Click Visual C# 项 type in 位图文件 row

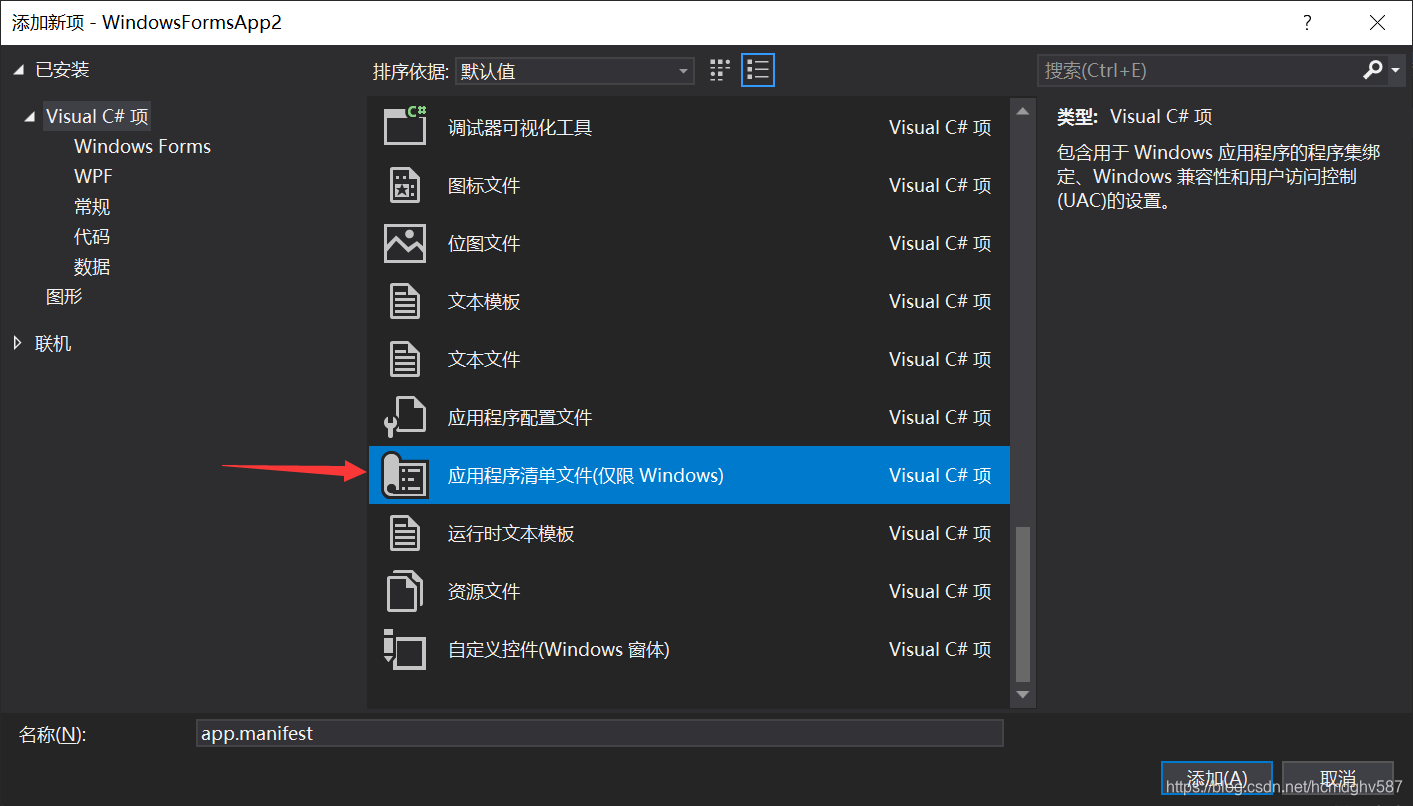point(940,243)
